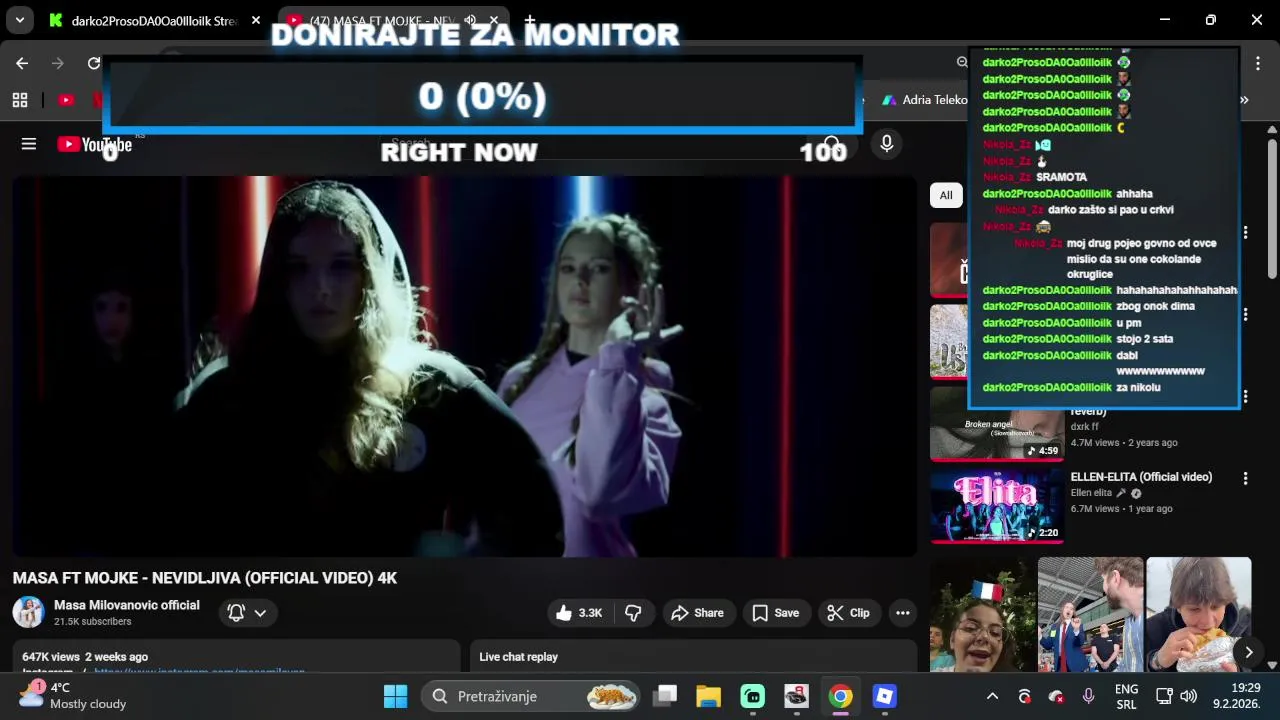Go forward in browser history
Screen dimensions: 1280x720
click(x=58, y=63)
